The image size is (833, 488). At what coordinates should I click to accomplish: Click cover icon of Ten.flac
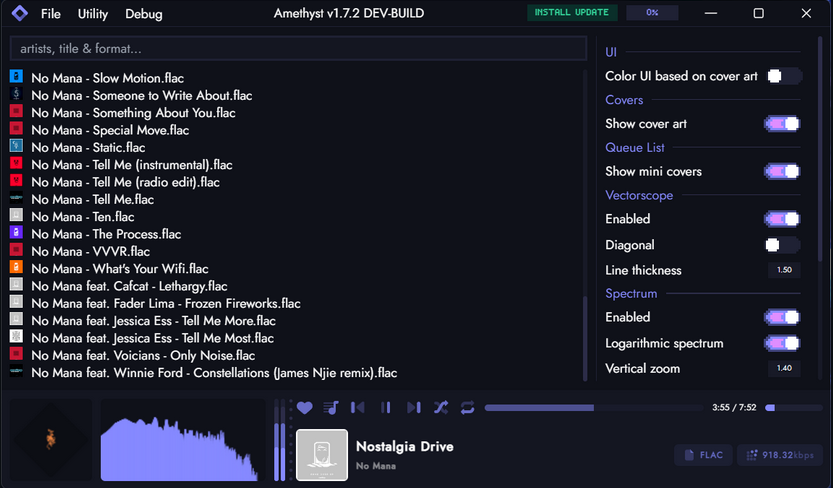[x=16, y=215]
